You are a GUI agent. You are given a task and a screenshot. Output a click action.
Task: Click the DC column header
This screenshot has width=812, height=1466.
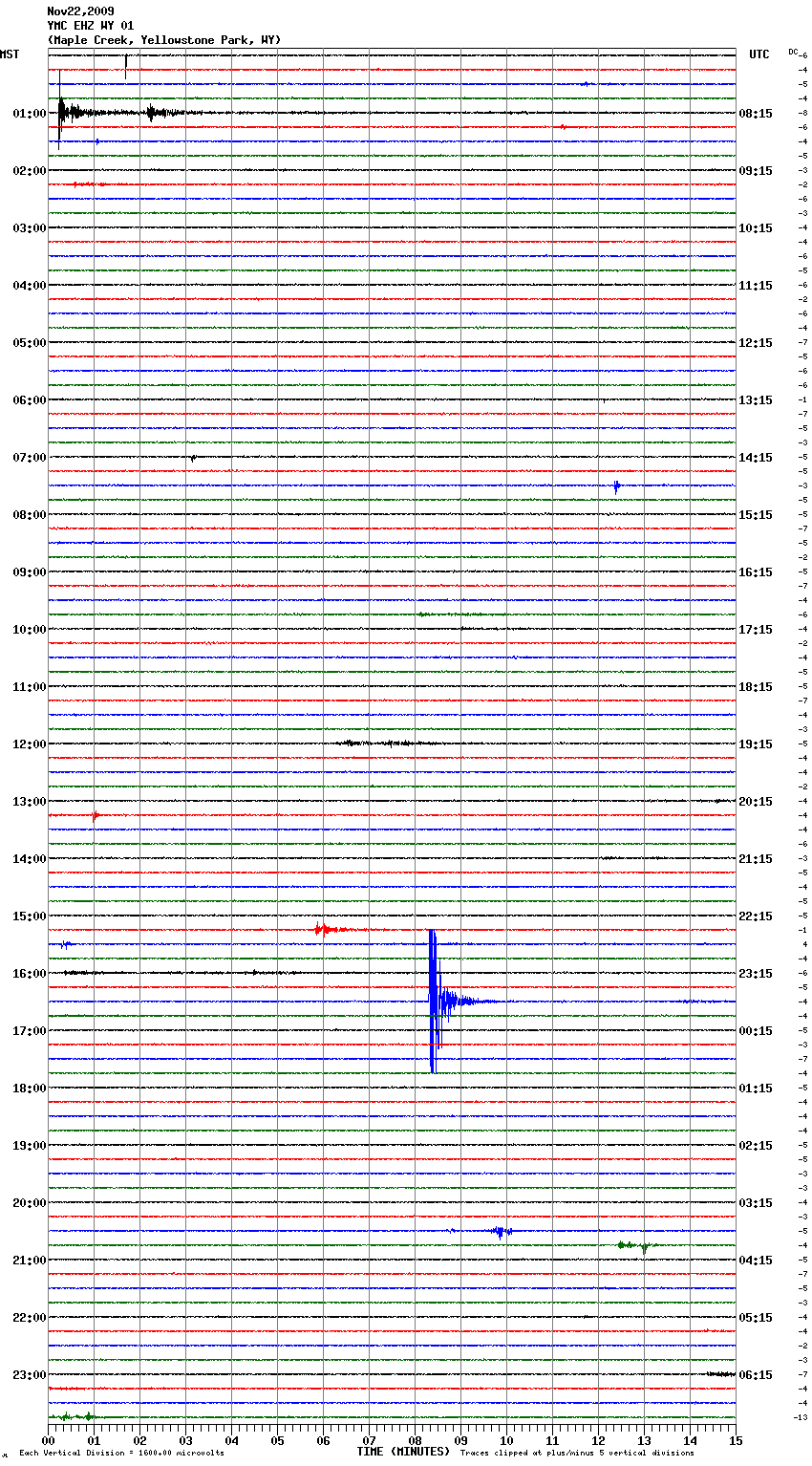coord(793,52)
